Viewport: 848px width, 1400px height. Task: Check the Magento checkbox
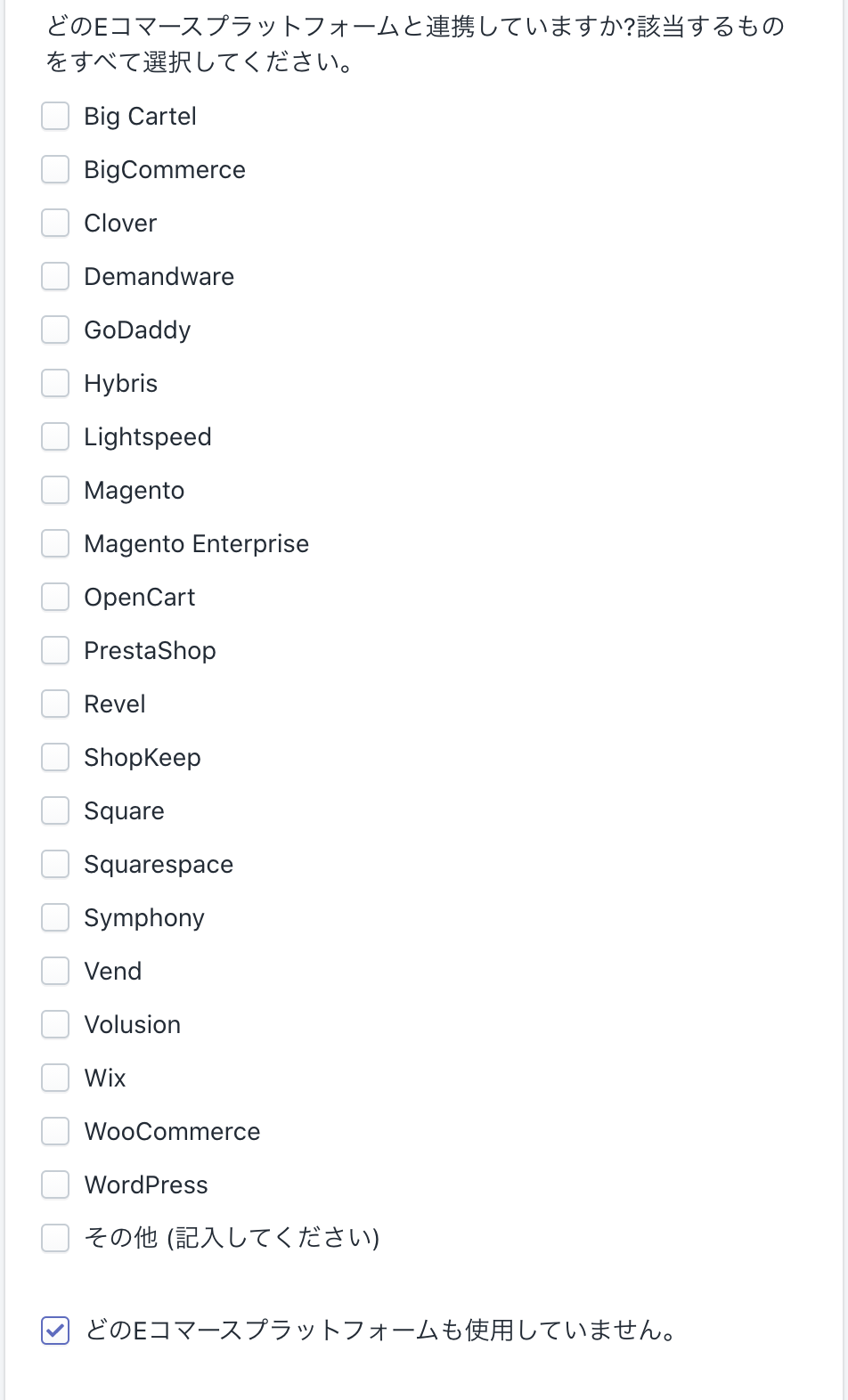point(55,491)
